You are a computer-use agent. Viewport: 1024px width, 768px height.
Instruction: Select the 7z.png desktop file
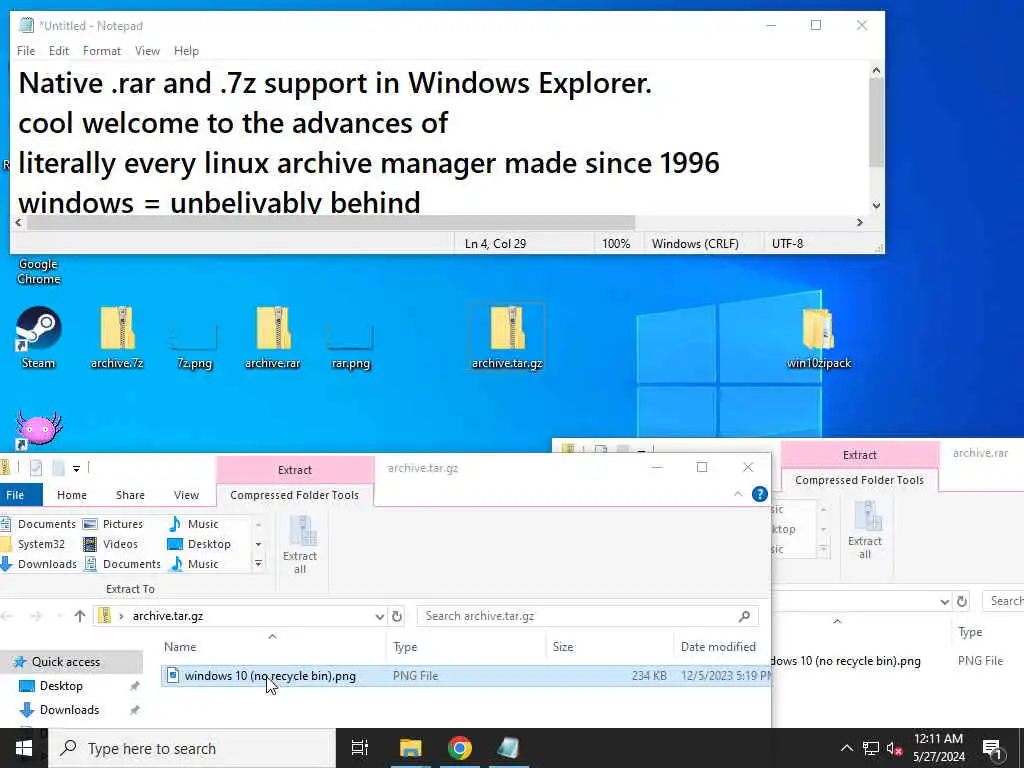[x=195, y=346]
